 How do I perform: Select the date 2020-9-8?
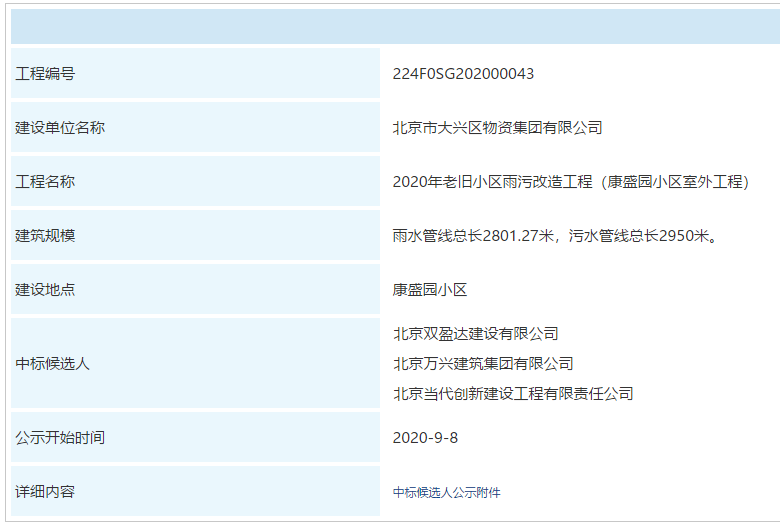tap(425, 438)
